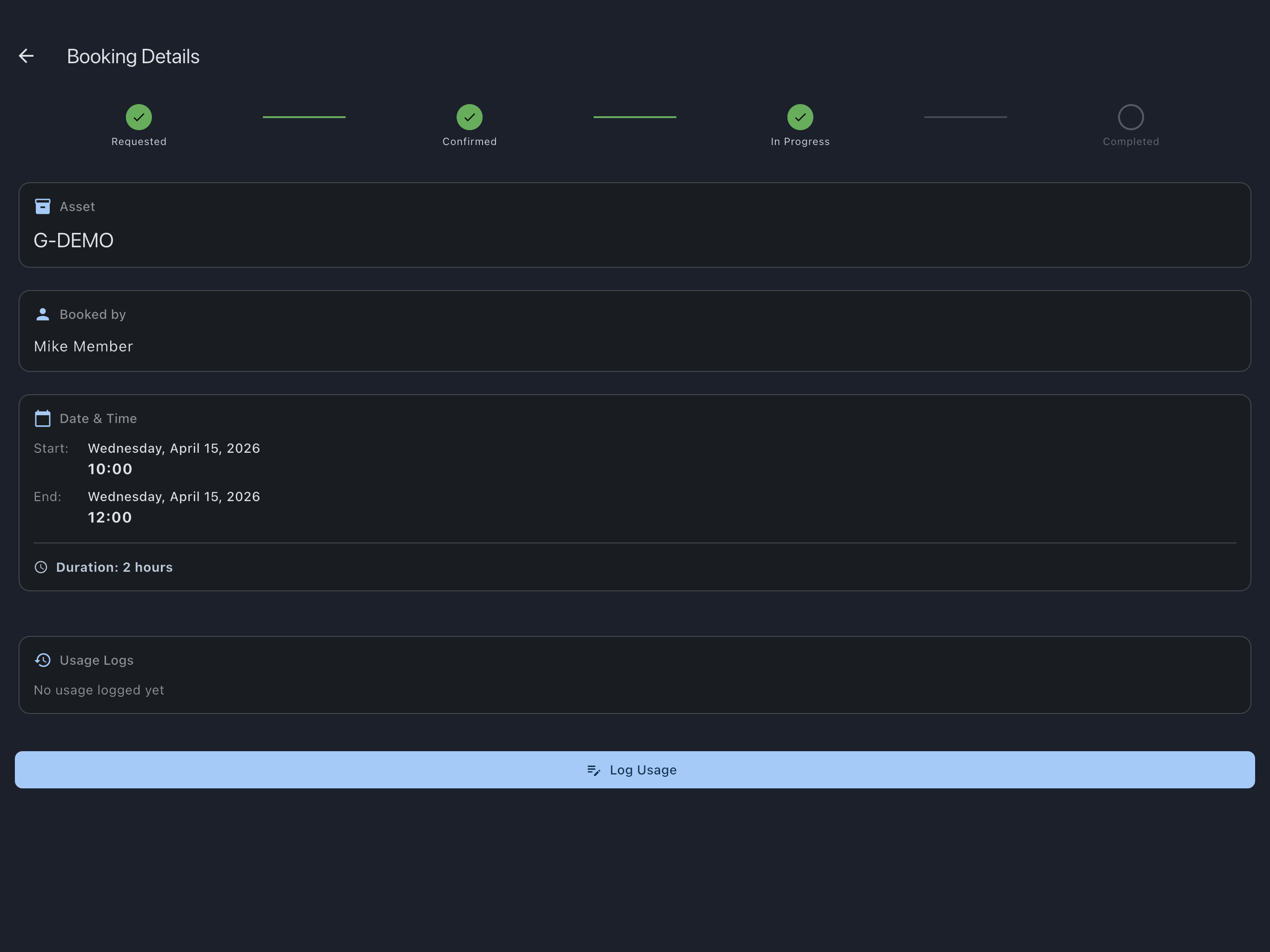
Task: Click the In Progress step label
Action: (x=800, y=142)
